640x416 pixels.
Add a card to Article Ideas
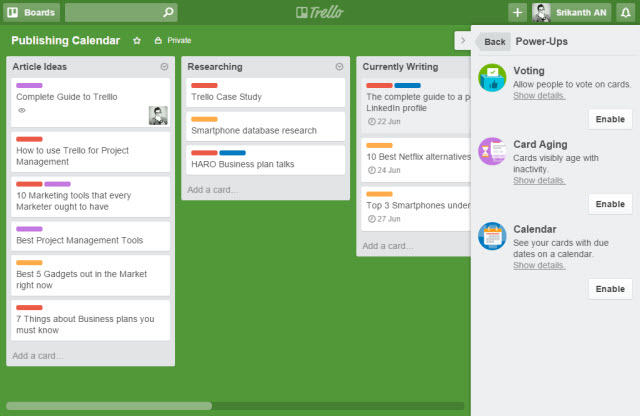point(38,356)
